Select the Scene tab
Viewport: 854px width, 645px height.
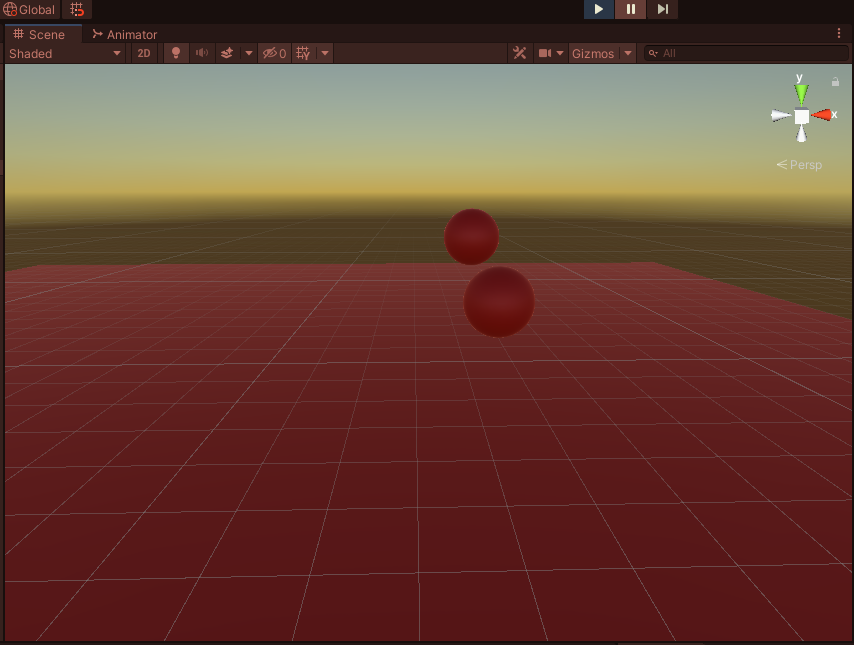click(42, 33)
